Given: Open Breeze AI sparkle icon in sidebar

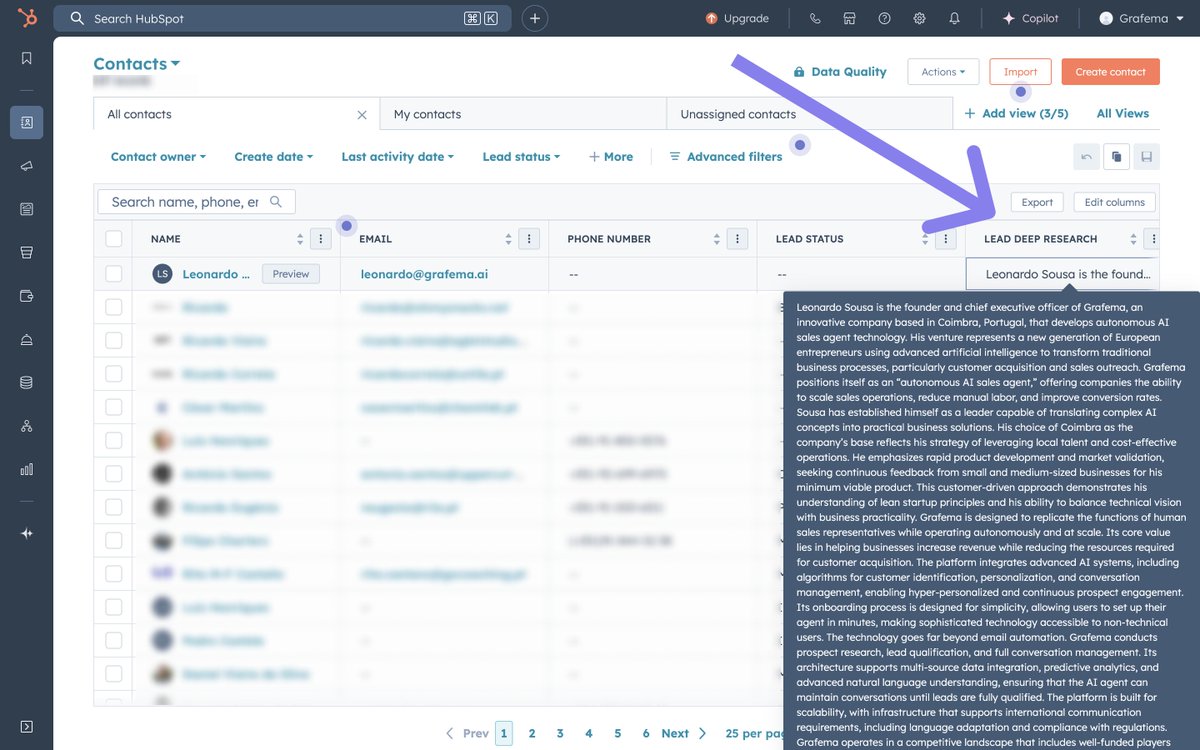Looking at the screenshot, I should click(x=27, y=533).
